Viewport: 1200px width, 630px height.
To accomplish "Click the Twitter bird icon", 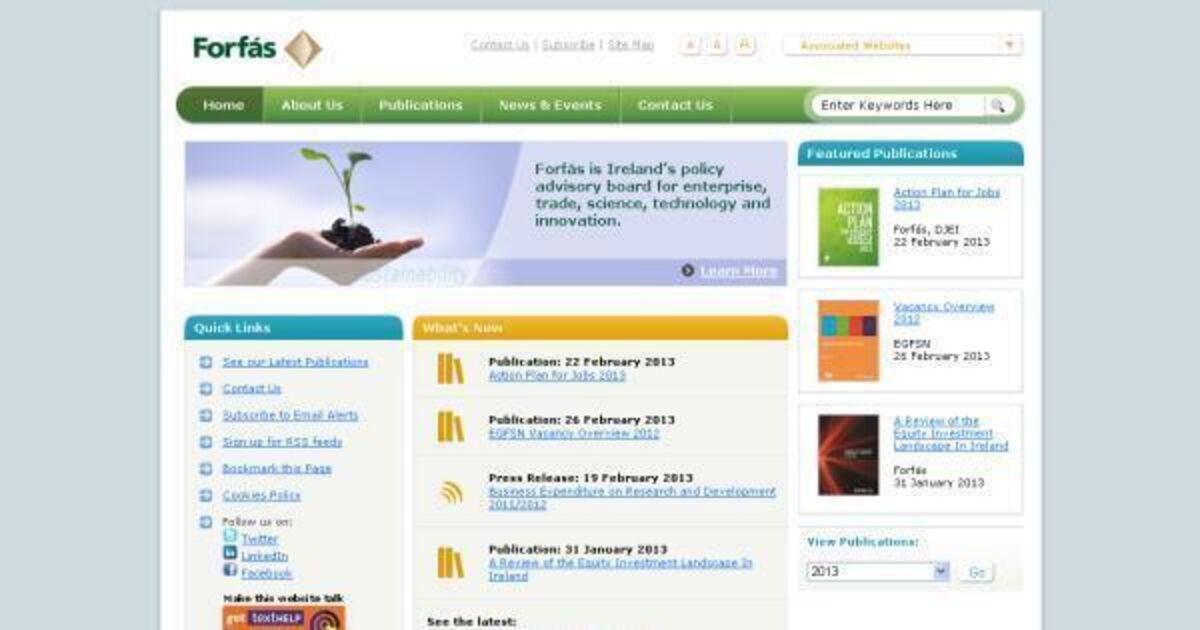I will pos(230,537).
